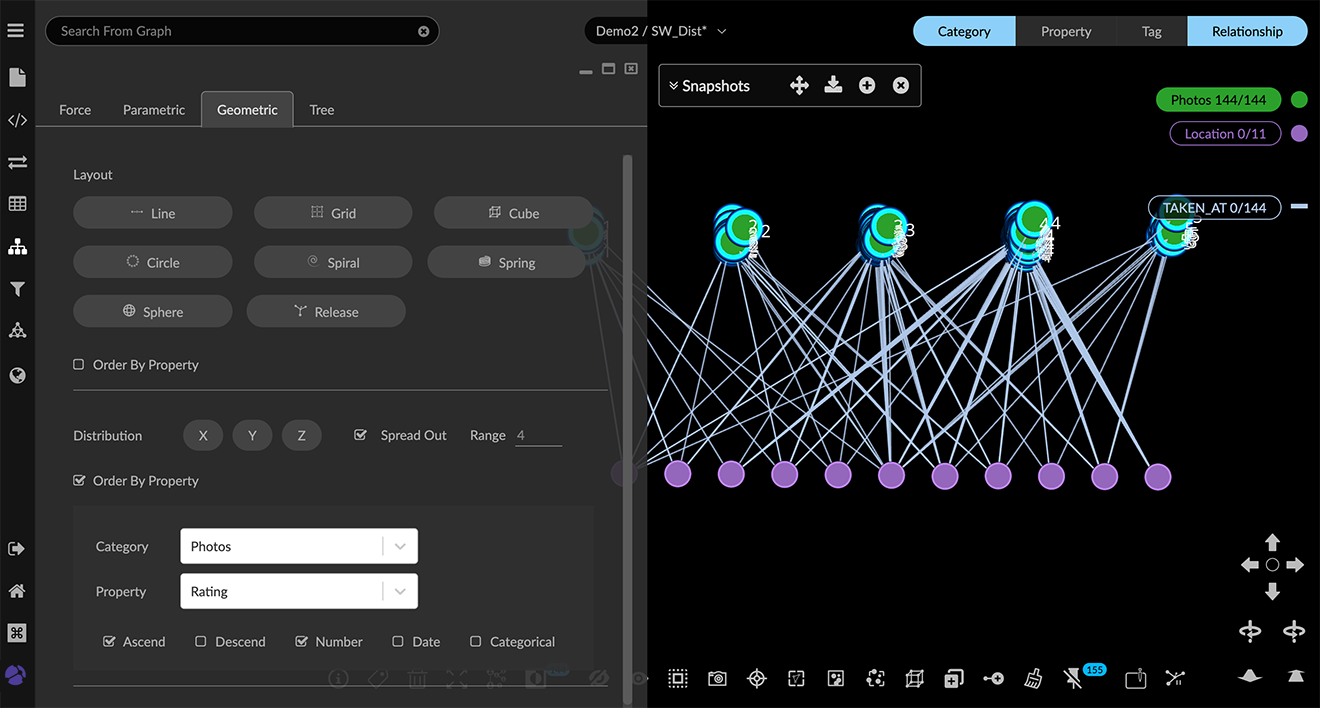The image size is (1320, 708).
Task: Click the broom clear icon in bottom toolbar
Action: point(1034,679)
